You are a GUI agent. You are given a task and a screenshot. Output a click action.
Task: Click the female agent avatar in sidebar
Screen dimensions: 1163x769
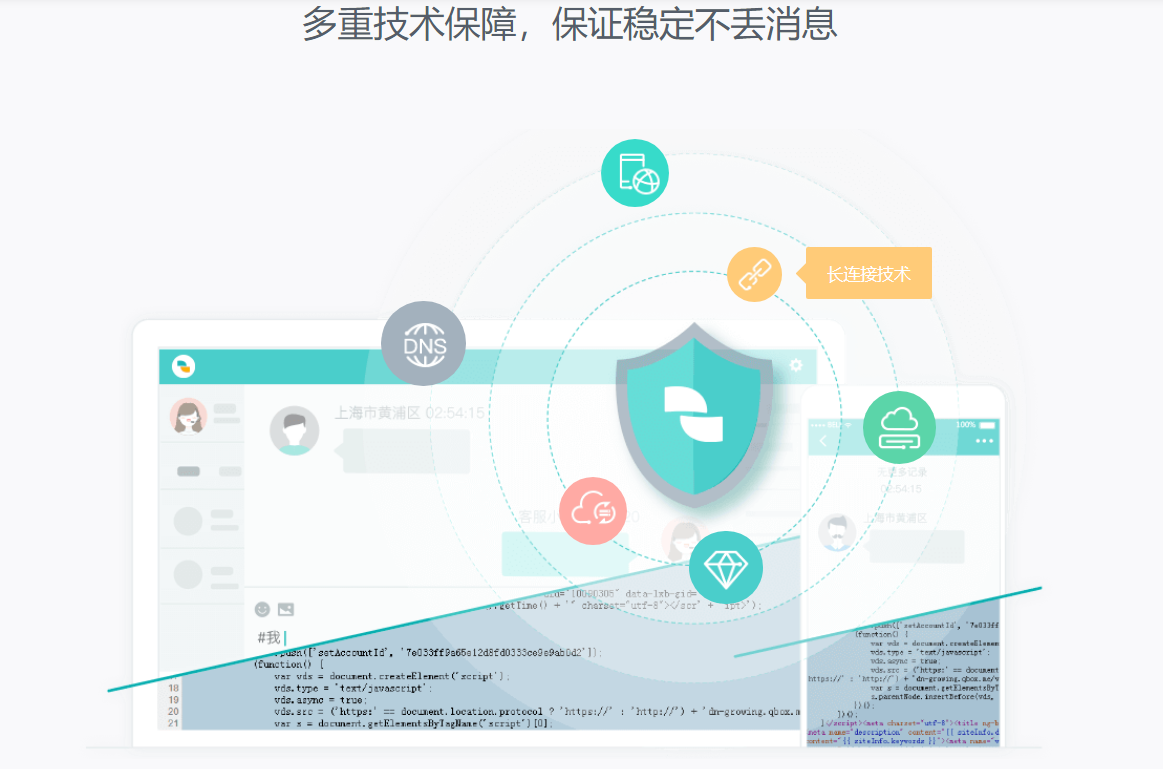click(x=188, y=416)
